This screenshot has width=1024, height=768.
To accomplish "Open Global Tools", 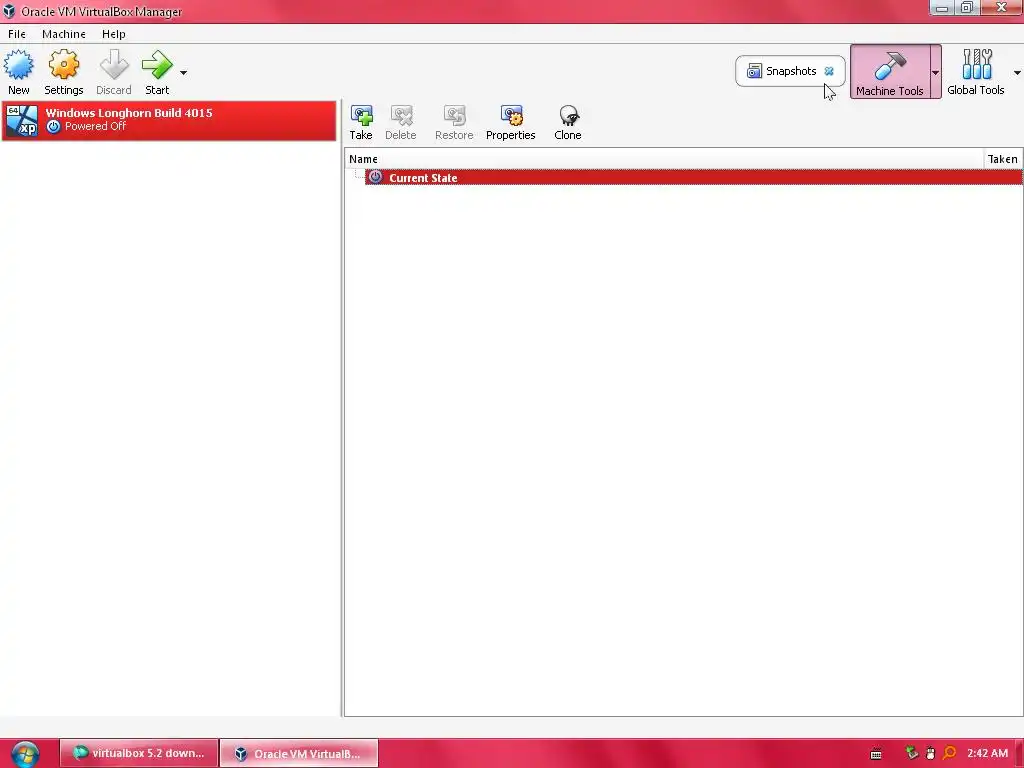I will tap(976, 72).
